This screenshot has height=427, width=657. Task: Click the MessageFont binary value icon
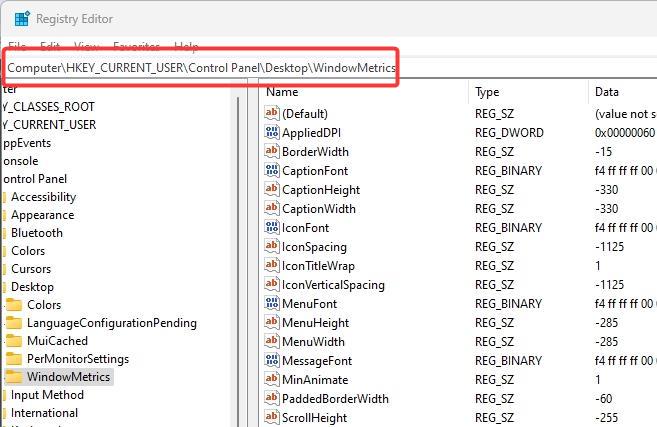[x=272, y=360]
